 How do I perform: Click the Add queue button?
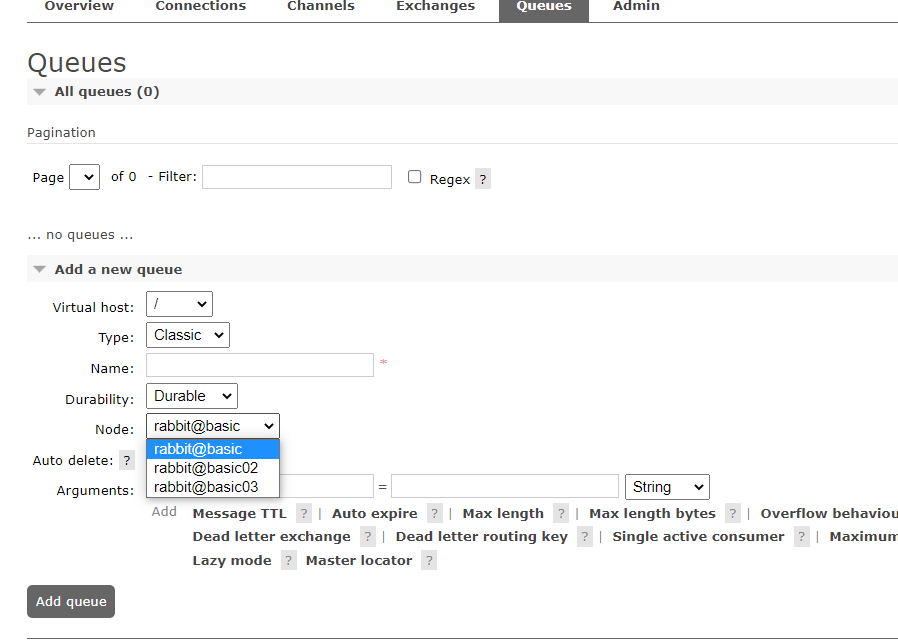pos(71,602)
